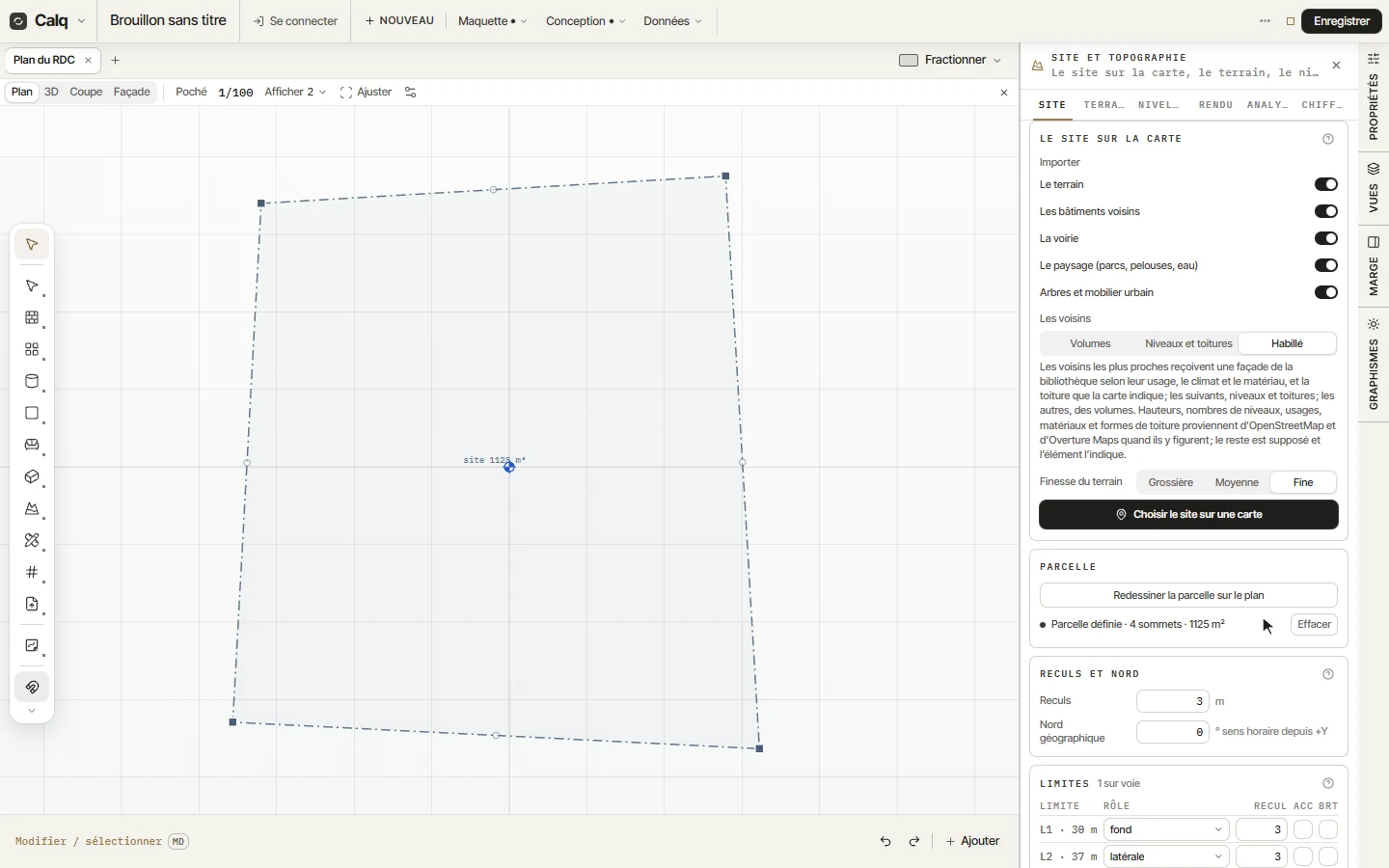Open help for Le site sur la carte
This screenshot has height=868, width=1389.
(x=1328, y=139)
